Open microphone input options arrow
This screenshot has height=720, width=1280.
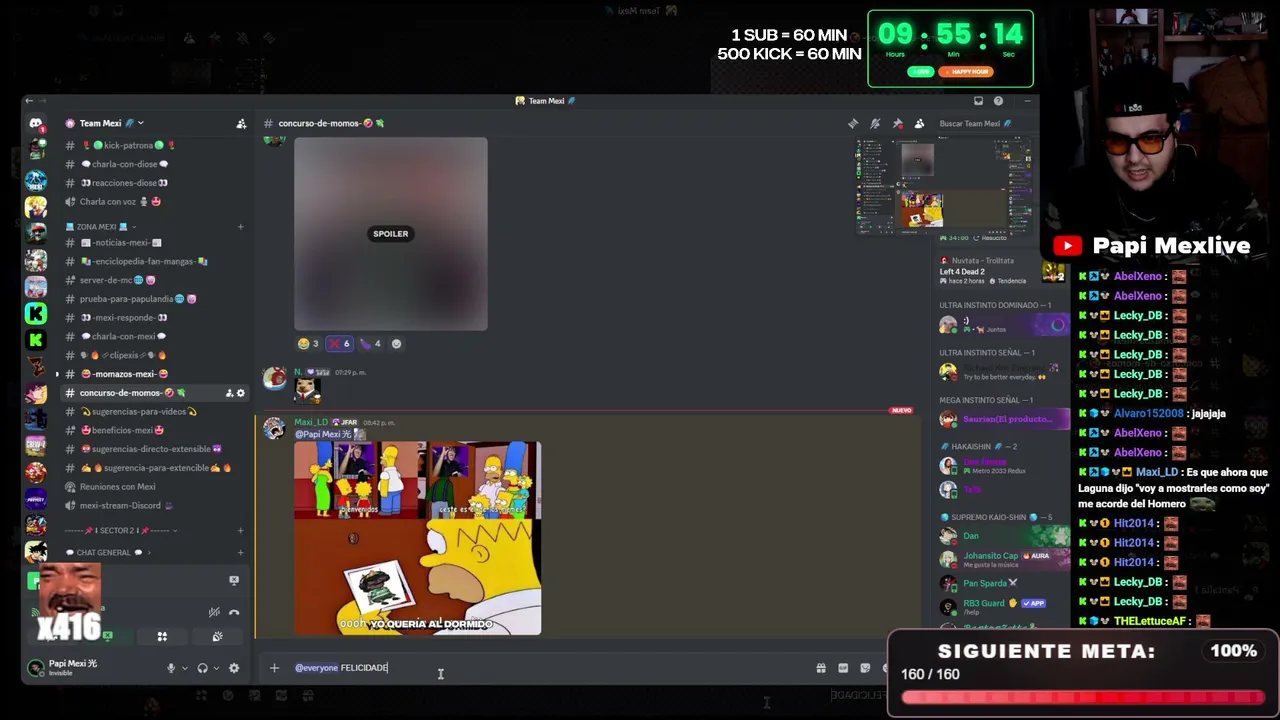pyautogui.click(x=184, y=668)
